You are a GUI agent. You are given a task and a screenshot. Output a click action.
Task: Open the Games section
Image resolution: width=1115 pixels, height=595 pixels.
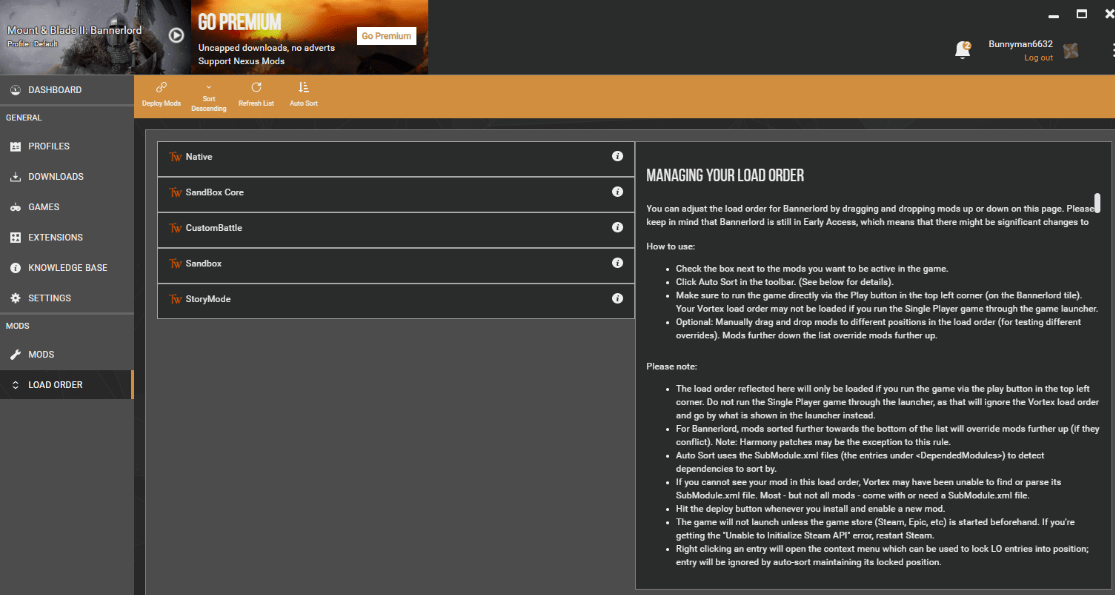tap(67, 207)
